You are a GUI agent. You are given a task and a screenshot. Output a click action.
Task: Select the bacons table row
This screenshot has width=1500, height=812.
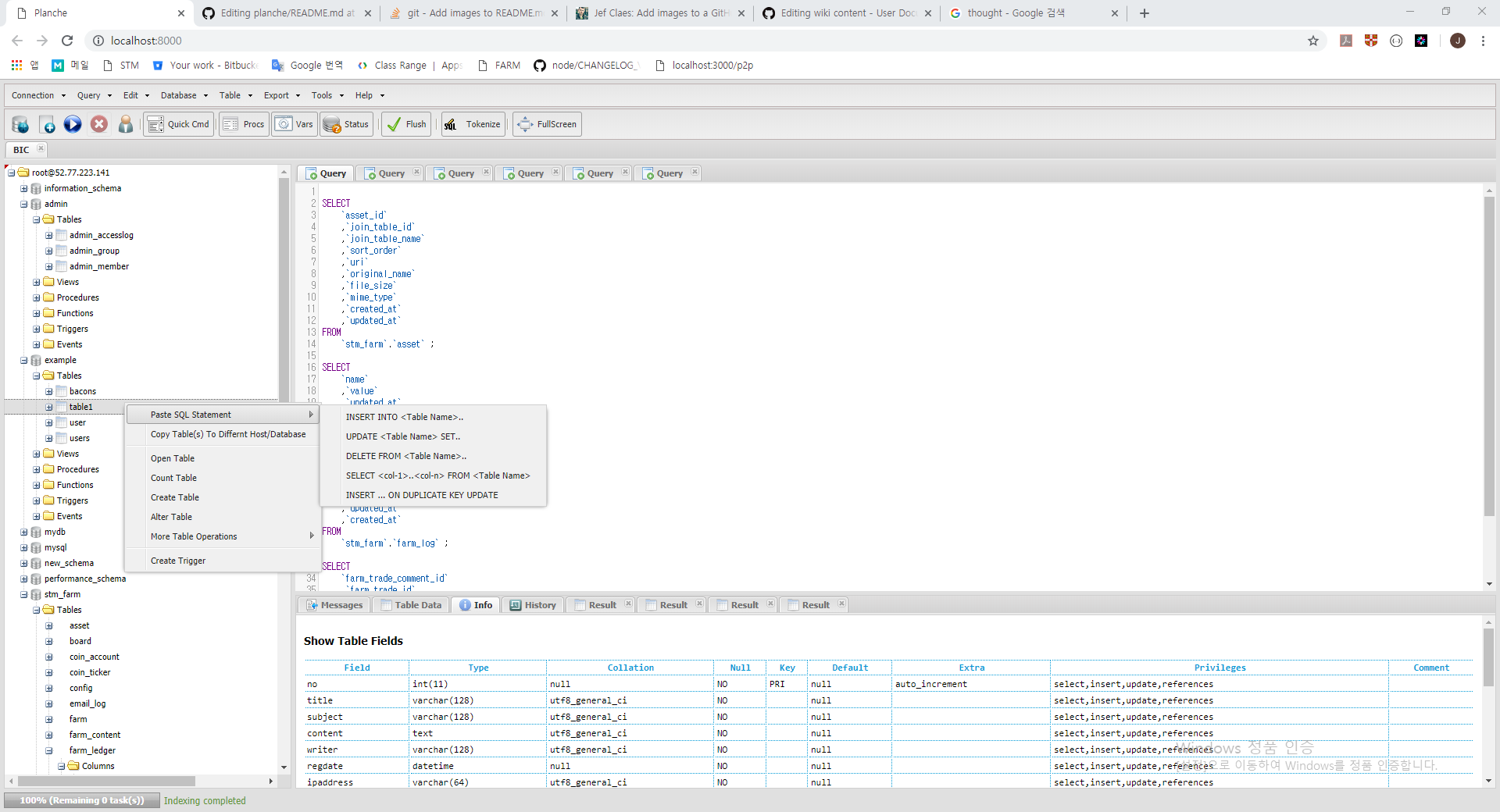83,391
